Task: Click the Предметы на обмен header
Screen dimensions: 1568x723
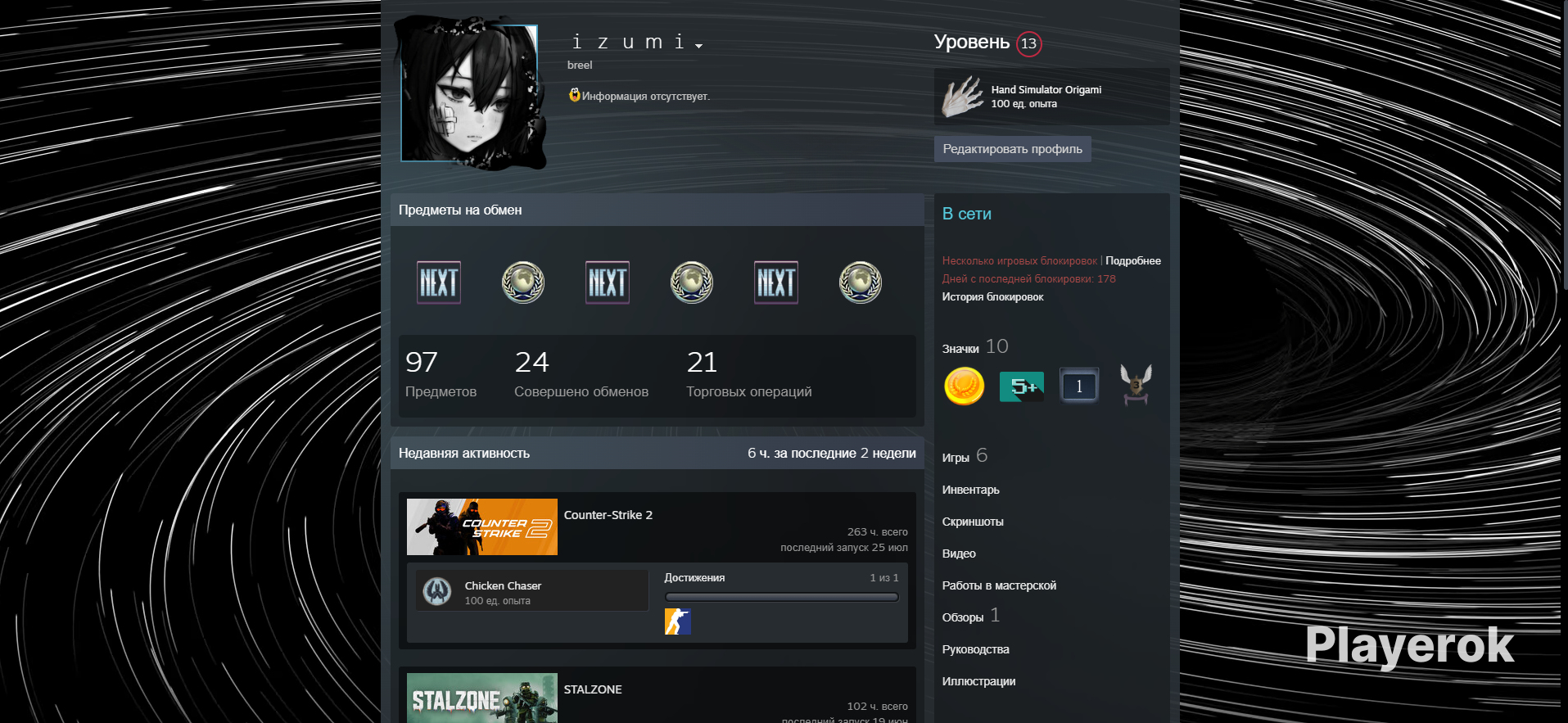Action: pos(460,210)
